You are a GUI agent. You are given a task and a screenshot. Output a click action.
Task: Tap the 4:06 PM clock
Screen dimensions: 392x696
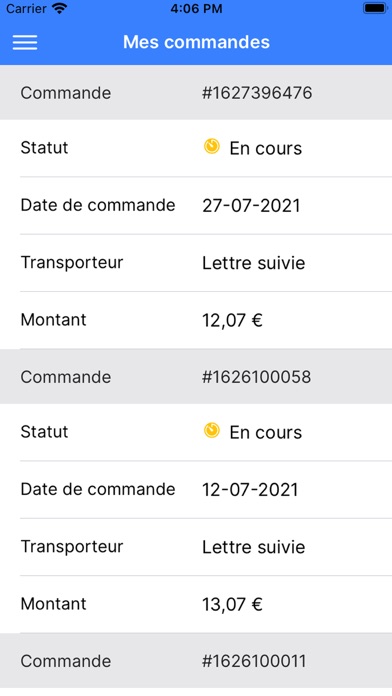pyautogui.click(x=196, y=8)
